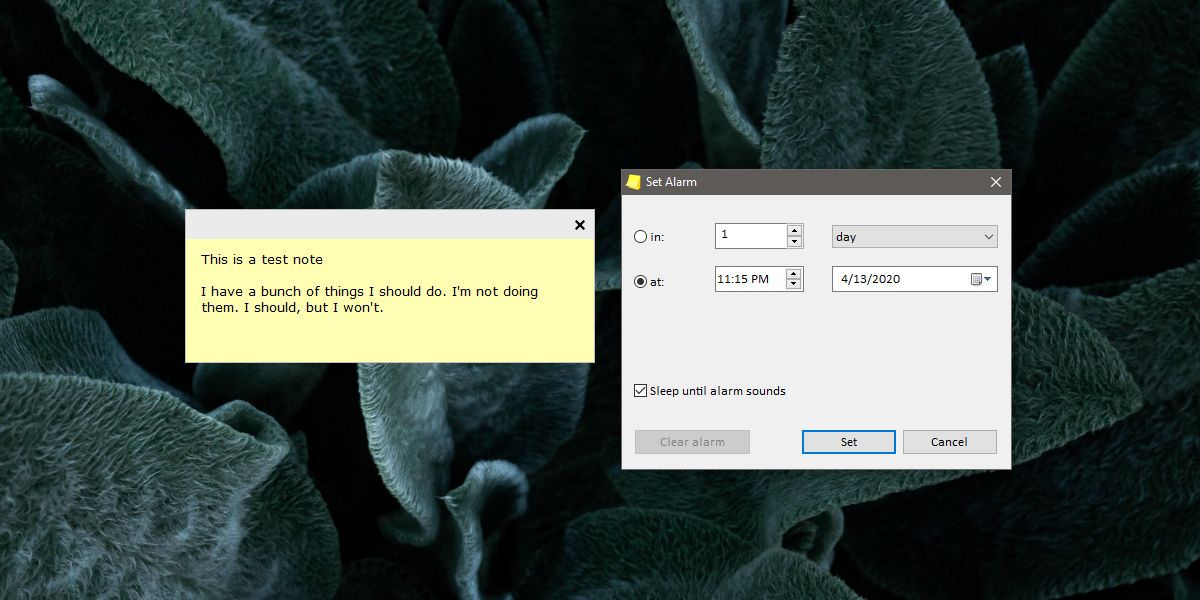
Task: Click the disabled Clear alarm button
Action: [x=692, y=442]
